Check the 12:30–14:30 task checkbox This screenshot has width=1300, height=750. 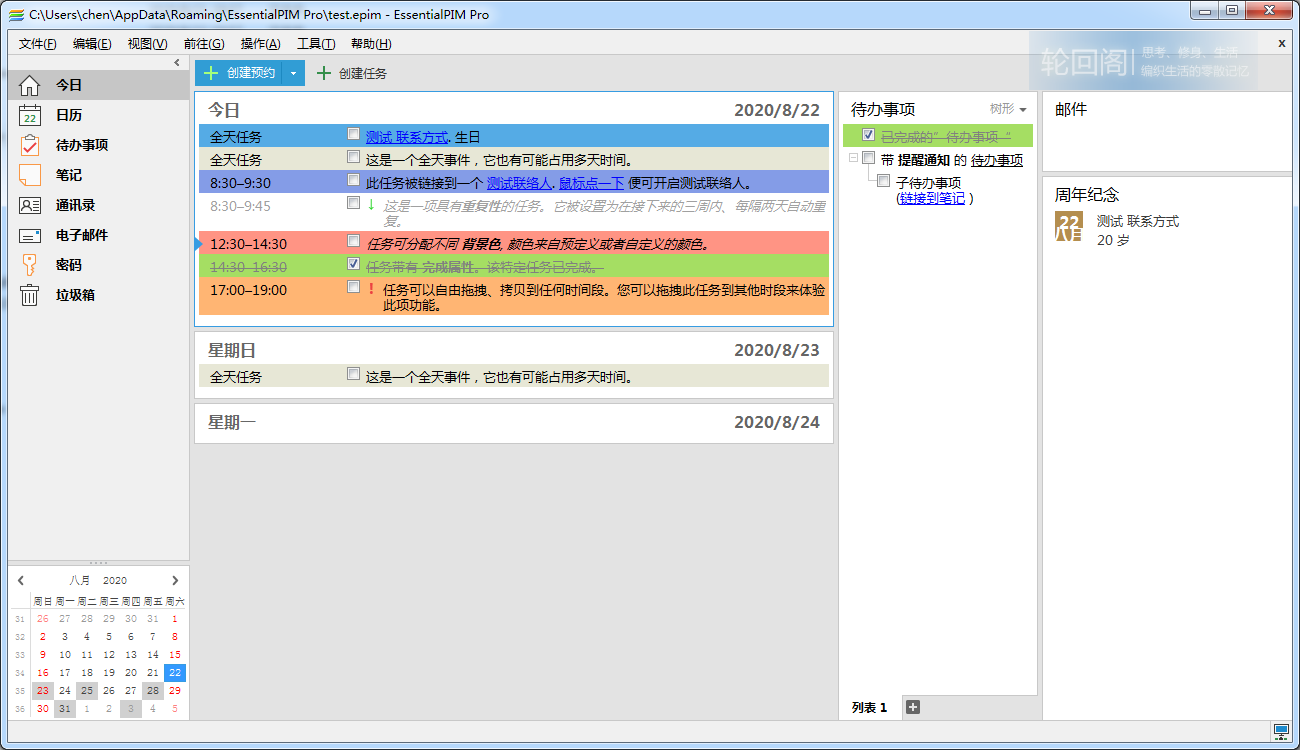(x=353, y=241)
